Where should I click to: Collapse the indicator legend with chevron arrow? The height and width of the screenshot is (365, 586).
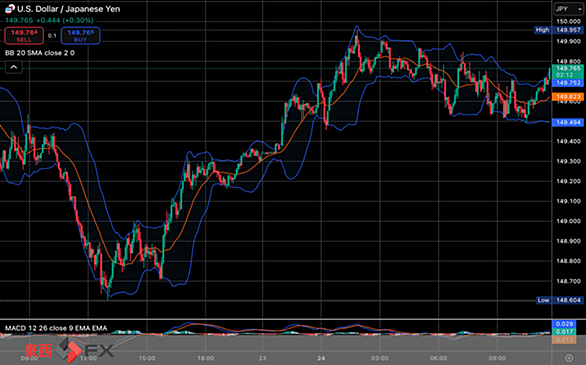[14, 67]
